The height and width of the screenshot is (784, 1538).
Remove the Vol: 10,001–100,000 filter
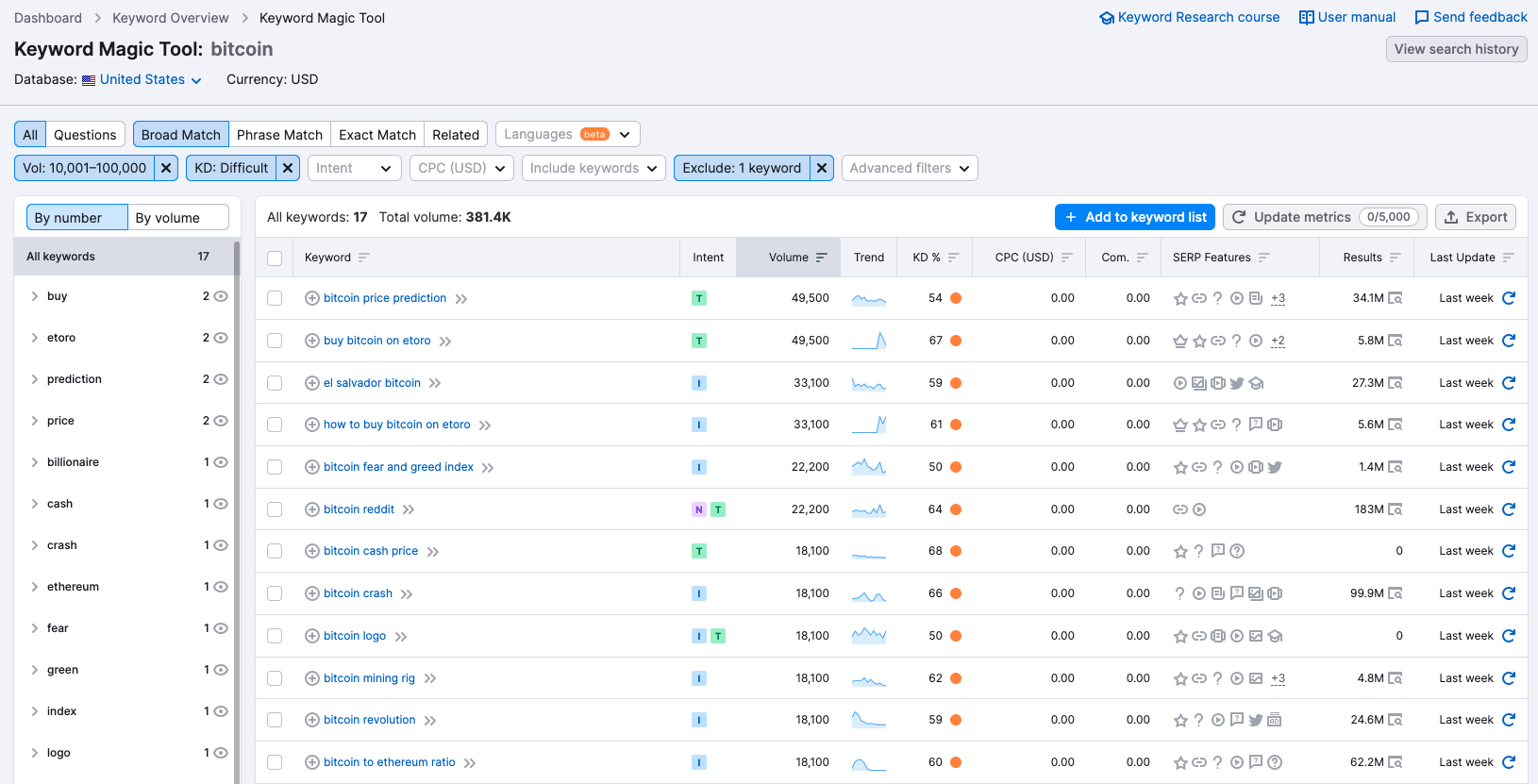(x=166, y=168)
